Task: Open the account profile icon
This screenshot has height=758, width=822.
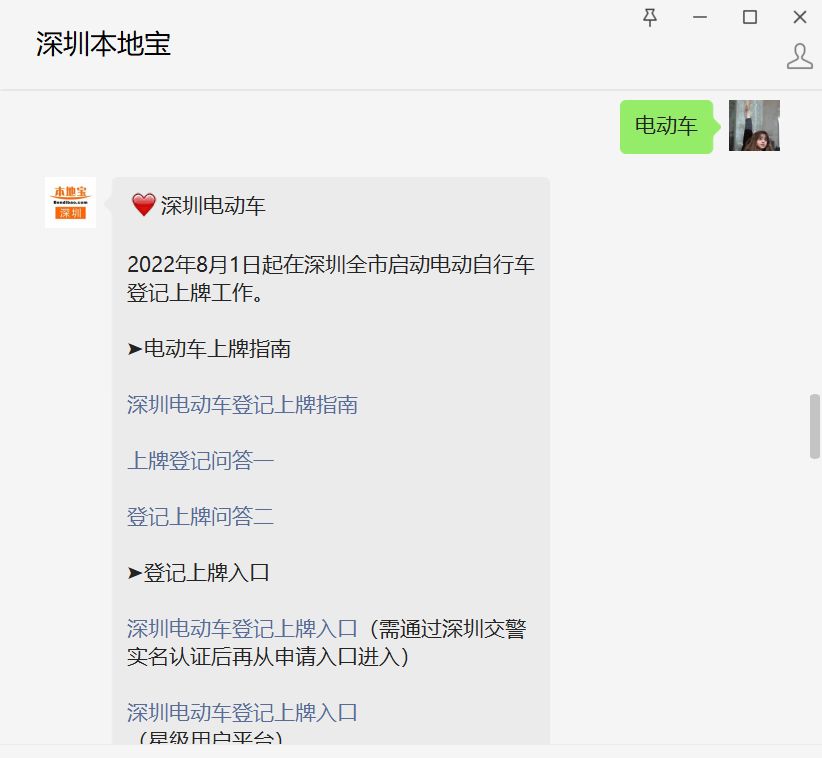Action: coord(799,56)
